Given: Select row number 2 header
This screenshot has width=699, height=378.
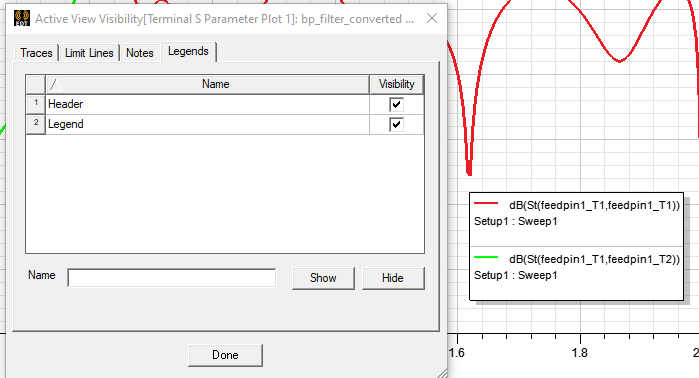Looking at the screenshot, I should pyautogui.click(x=36, y=124).
